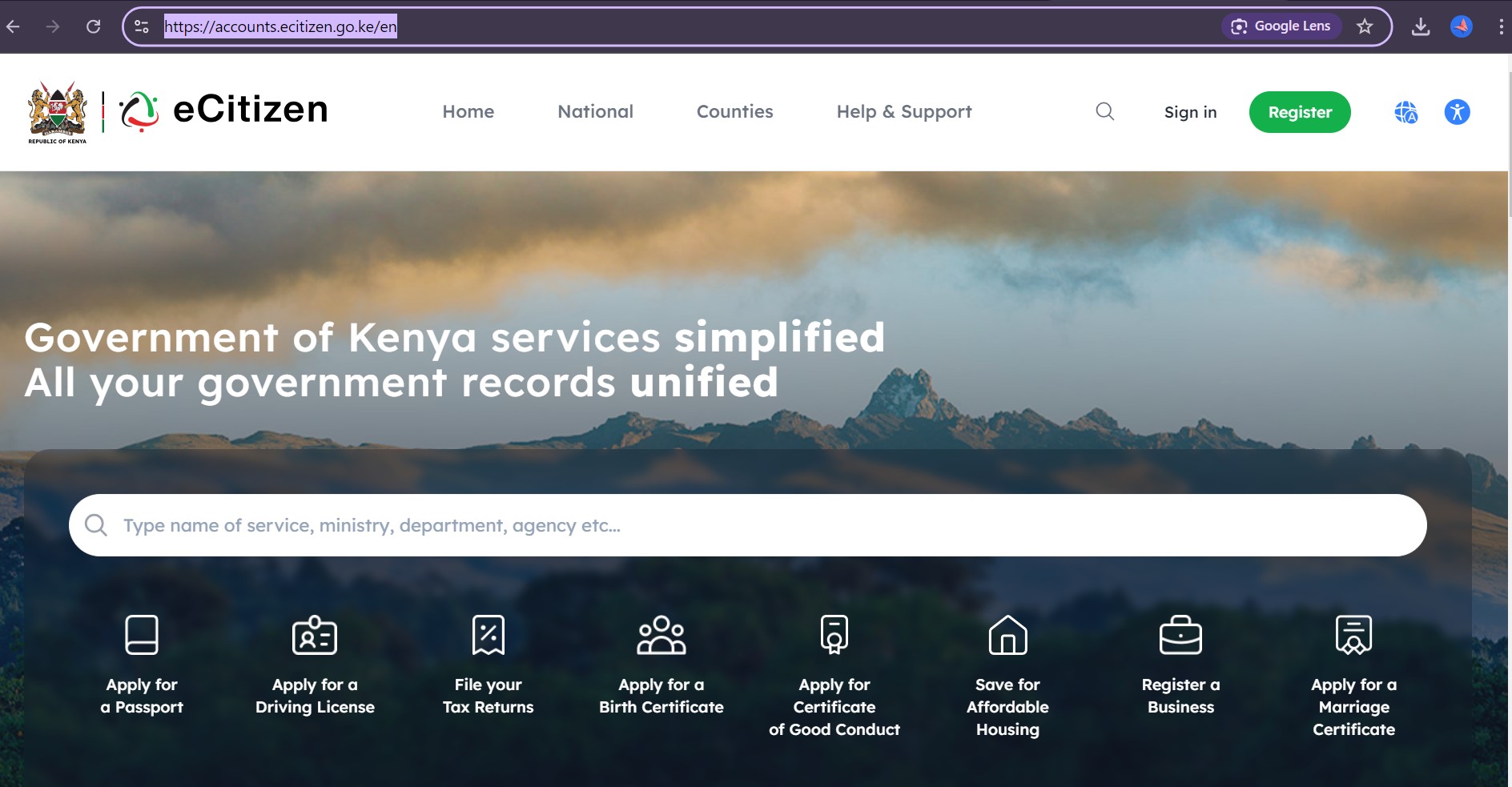Select the Birth Certificate family icon
This screenshot has width=1512, height=787.
tap(661, 635)
